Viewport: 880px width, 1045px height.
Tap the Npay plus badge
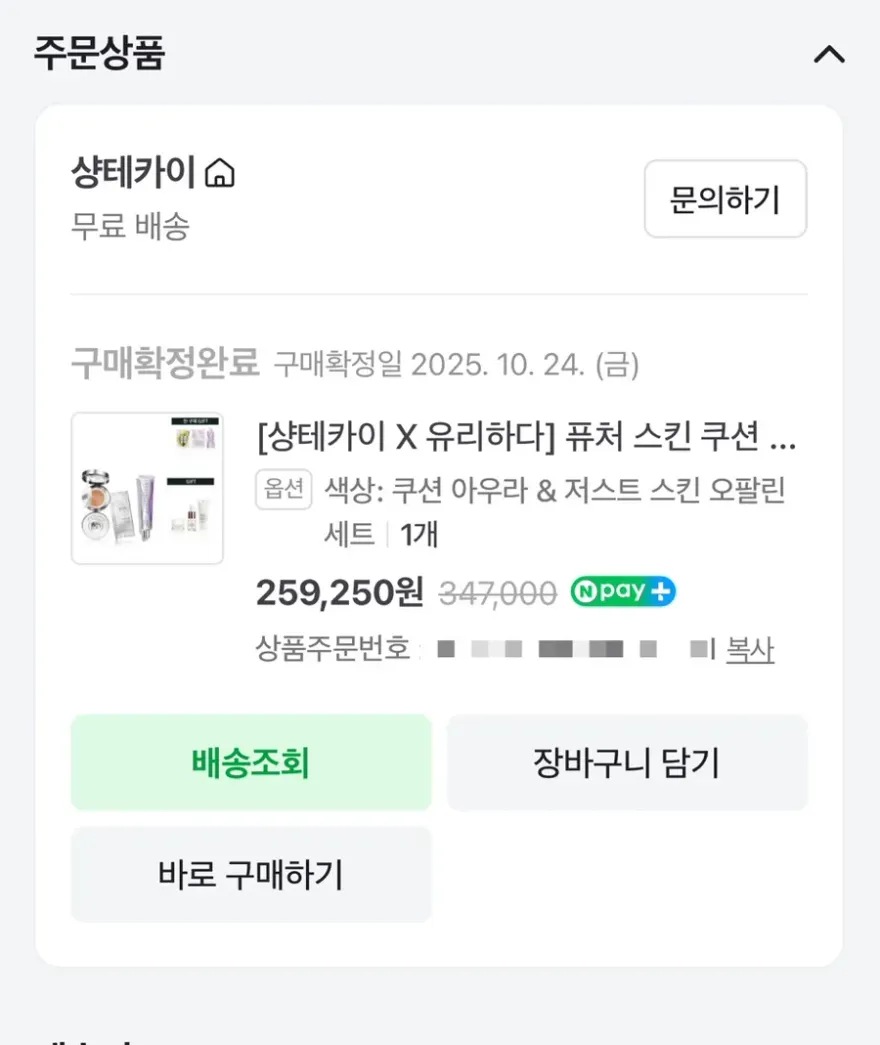(623, 591)
